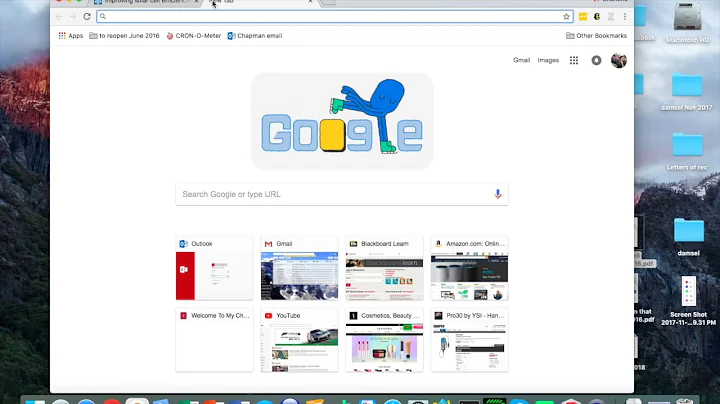
Task: Open the Blackboard Learn tile
Action: [384, 268]
